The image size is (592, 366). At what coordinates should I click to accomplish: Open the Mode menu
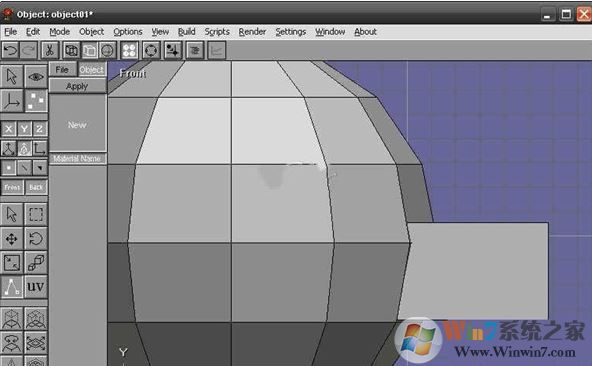tap(60, 32)
